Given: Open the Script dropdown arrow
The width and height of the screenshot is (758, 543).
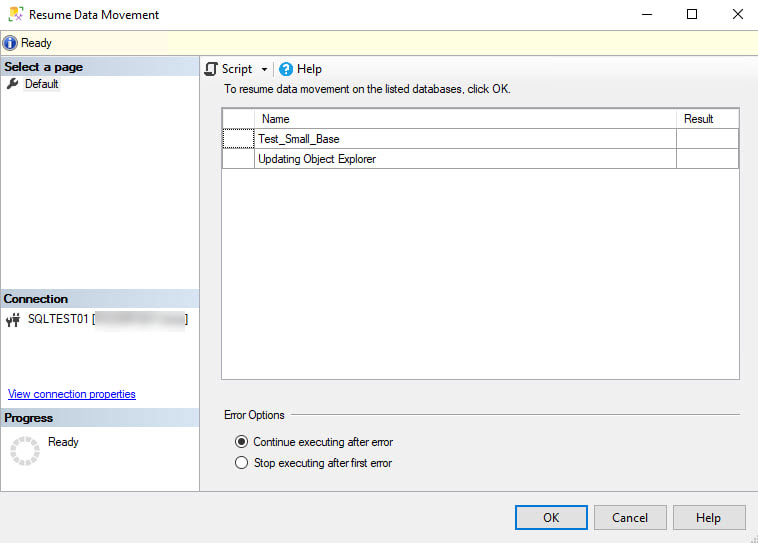Looking at the screenshot, I should (x=265, y=70).
